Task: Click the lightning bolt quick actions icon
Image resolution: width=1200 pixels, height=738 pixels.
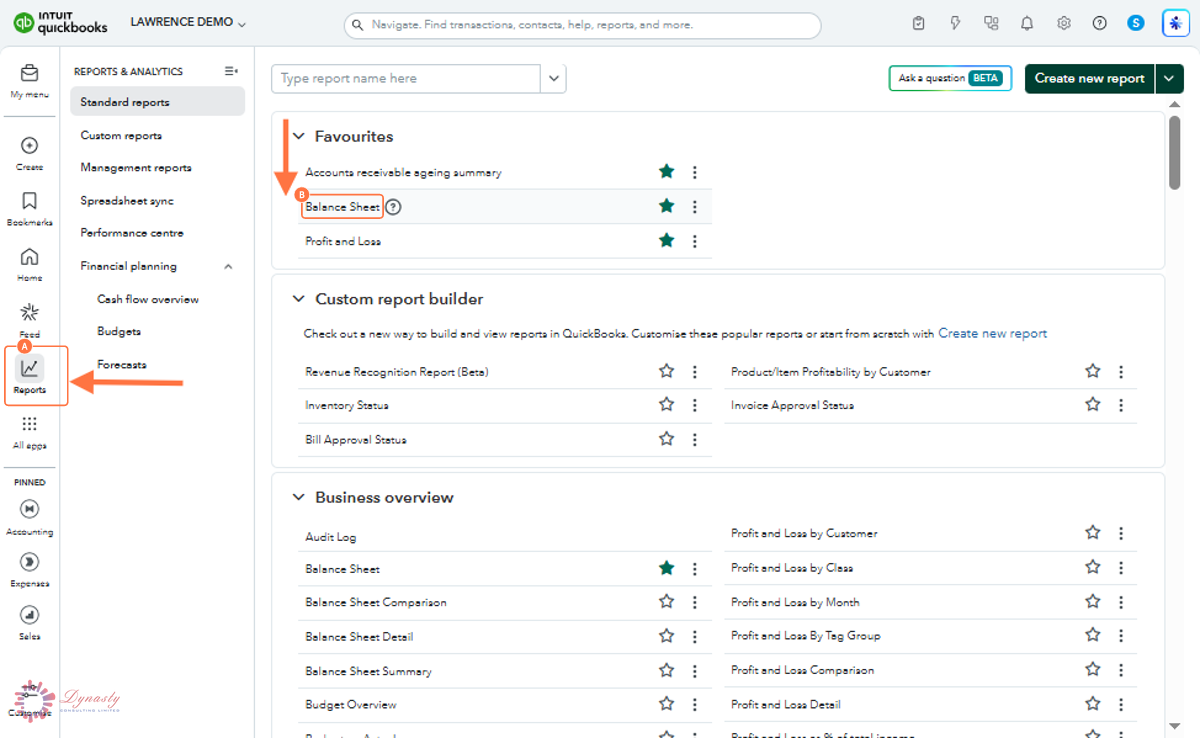Action: click(955, 23)
